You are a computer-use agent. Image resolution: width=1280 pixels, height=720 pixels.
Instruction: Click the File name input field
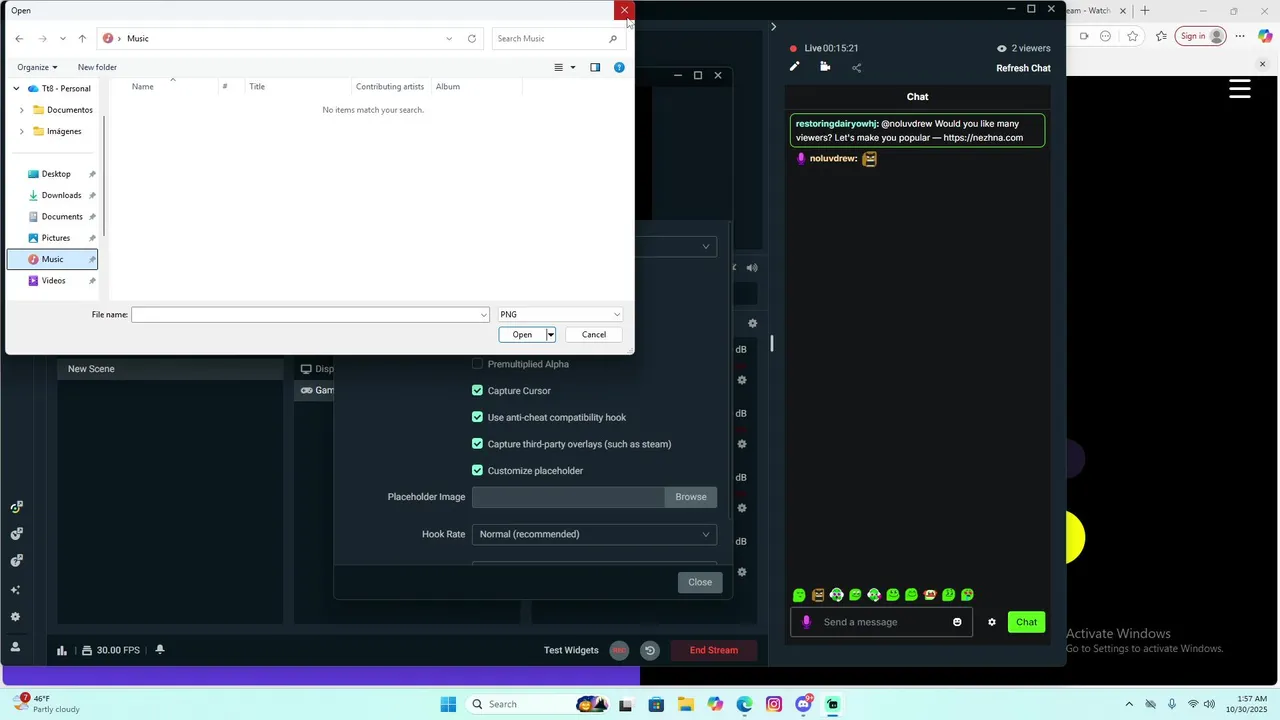[311, 315]
